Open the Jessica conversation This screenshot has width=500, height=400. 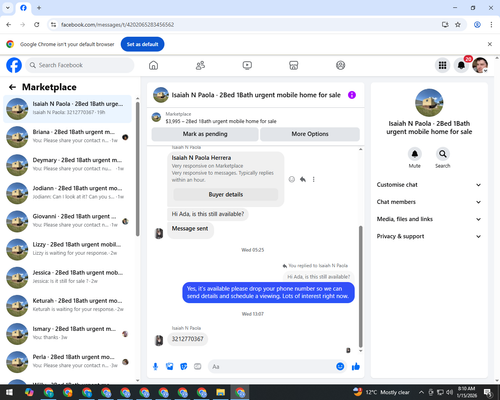[67, 278]
